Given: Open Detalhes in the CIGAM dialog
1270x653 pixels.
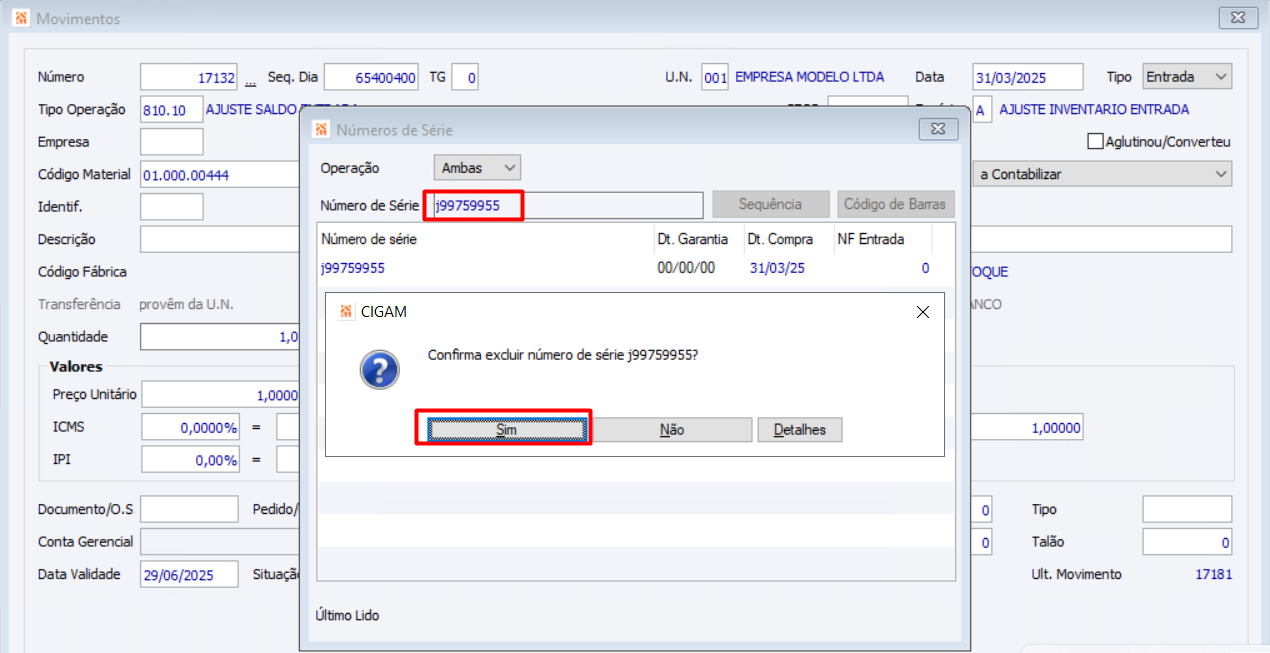Looking at the screenshot, I should 800,430.
